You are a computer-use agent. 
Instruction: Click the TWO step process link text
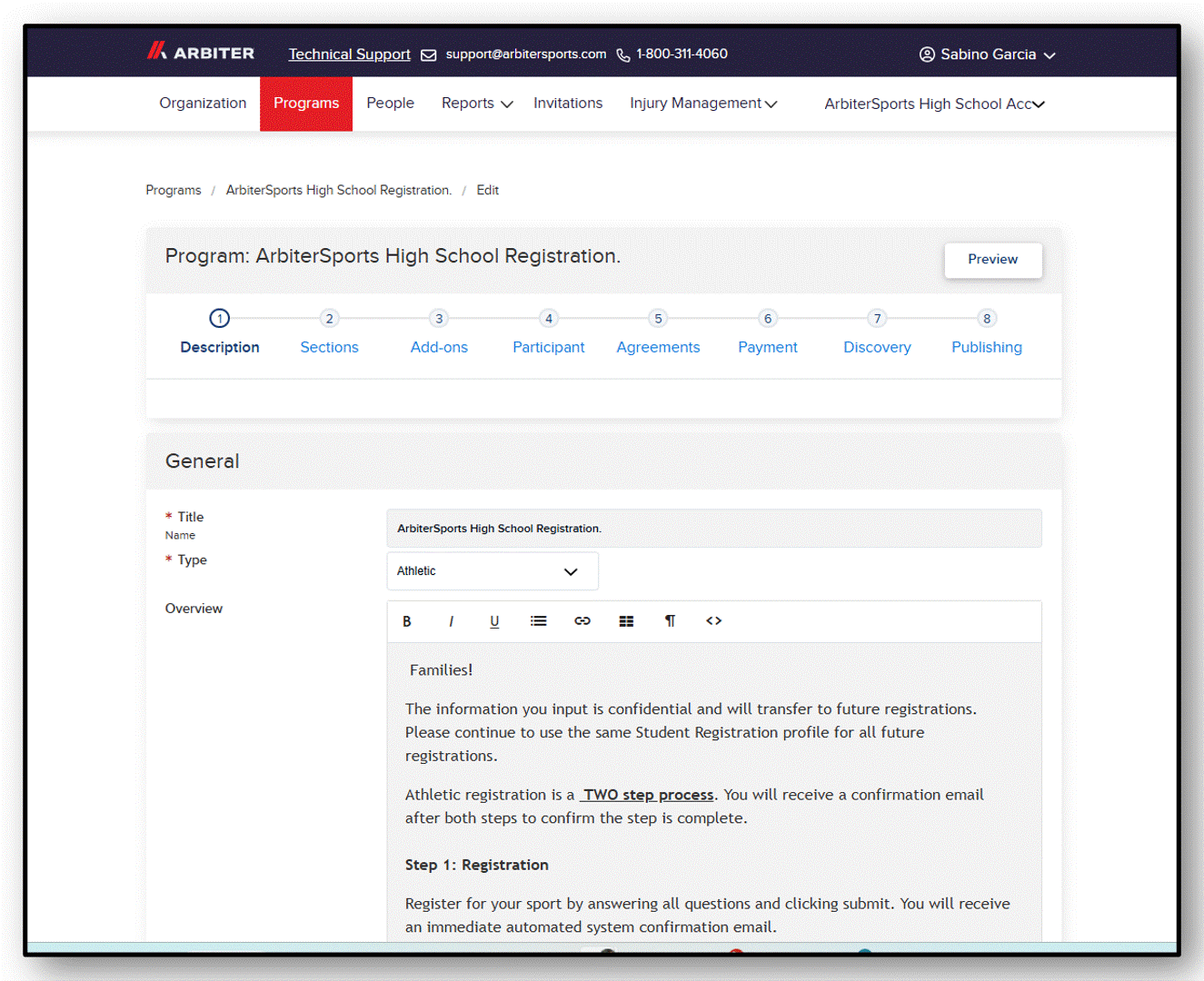[647, 795]
